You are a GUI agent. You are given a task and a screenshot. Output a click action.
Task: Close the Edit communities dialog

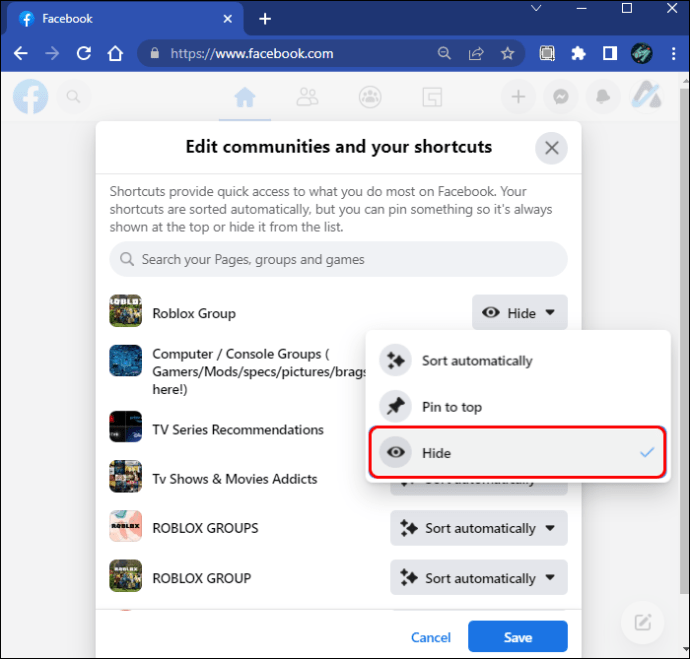(551, 148)
